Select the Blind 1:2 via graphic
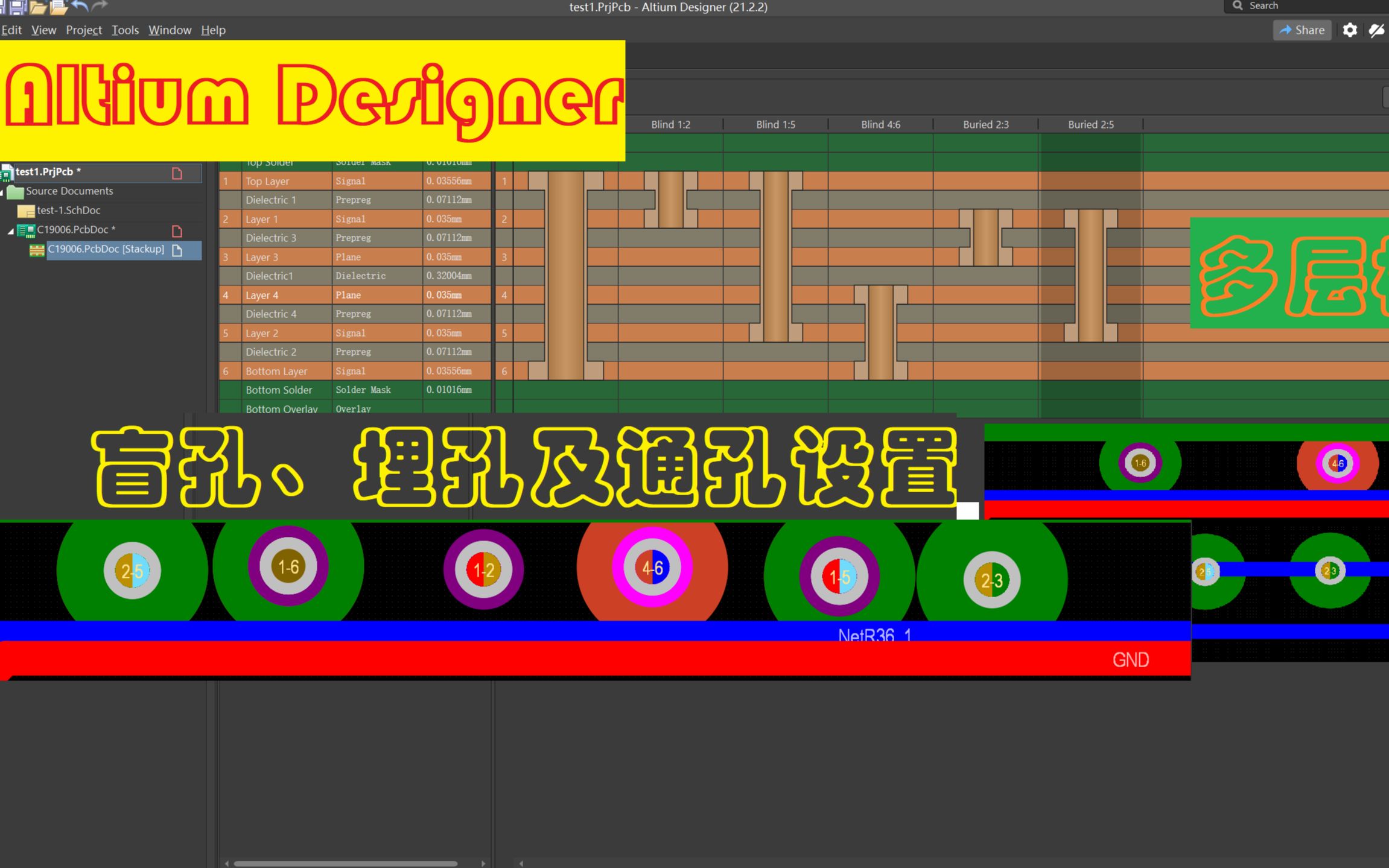This screenshot has height=868, width=1389. 670,200
